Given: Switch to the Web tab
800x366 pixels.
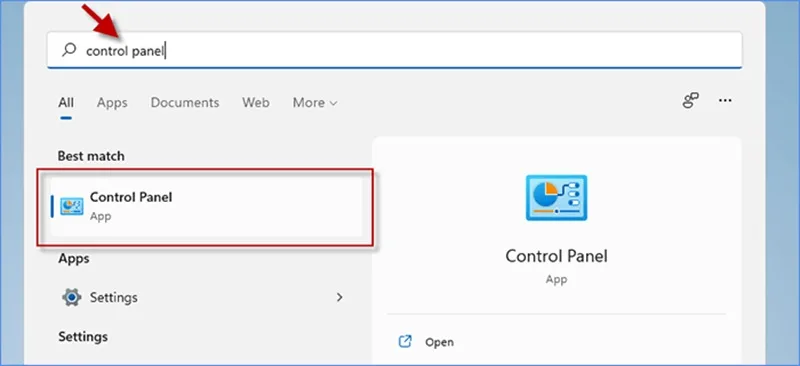Looking at the screenshot, I should point(256,103).
